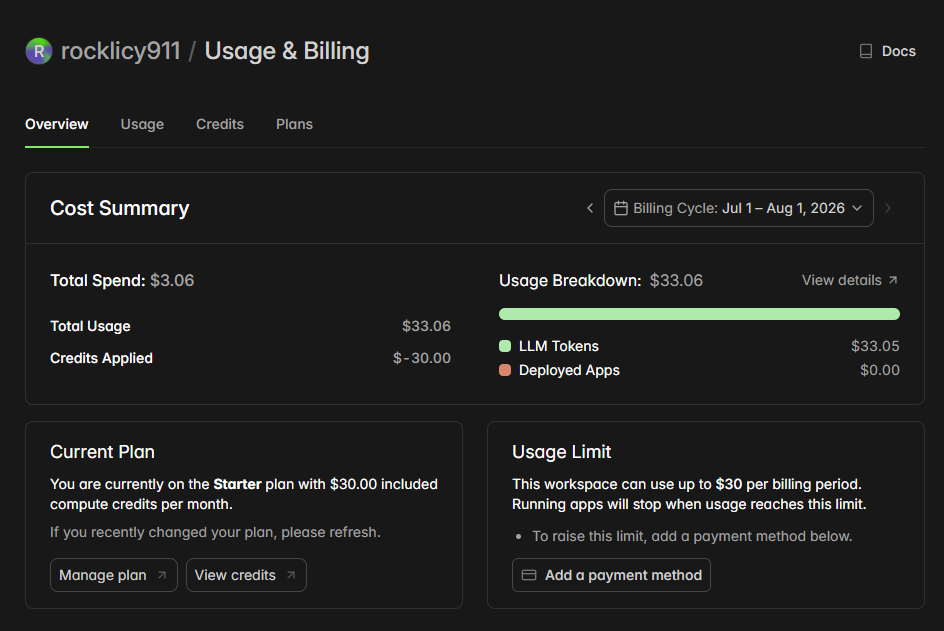Click the rocklicy911 avatar icon
Image resolution: width=944 pixels, height=631 pixels.
click(39, 51)
